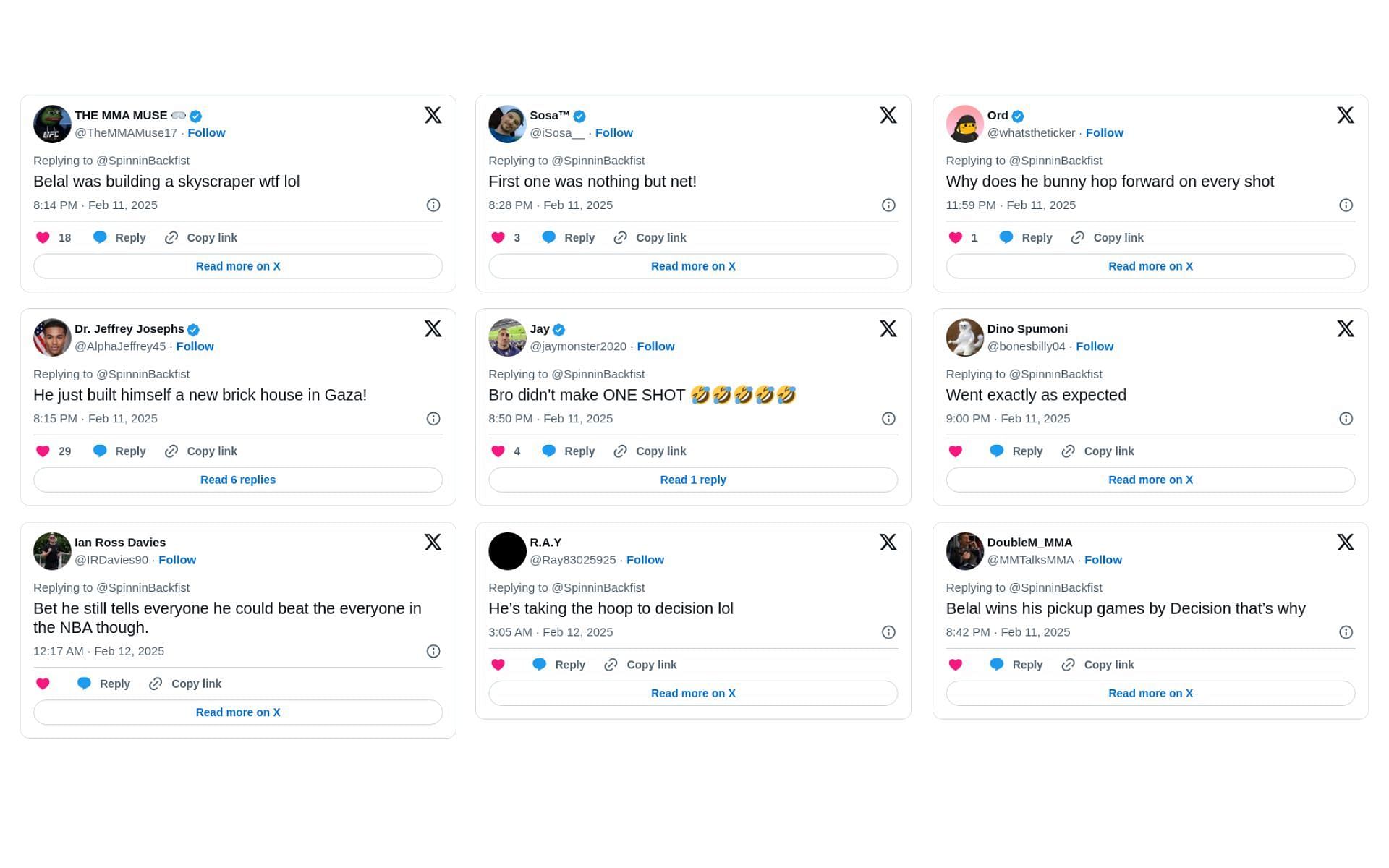Expand Read more on X for Ian Ross Davies
Screen dimensions: 1389x868
point(238,712)
